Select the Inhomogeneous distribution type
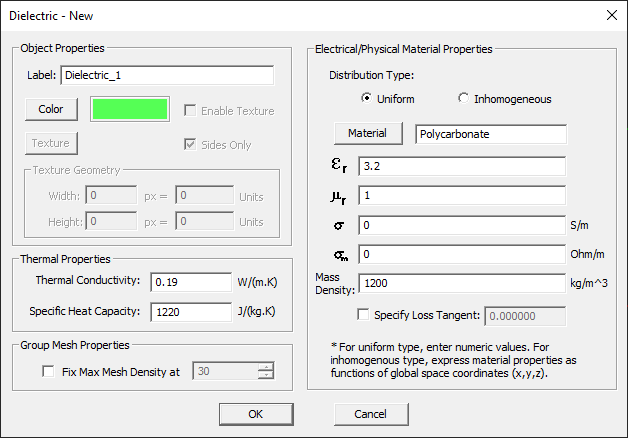 click(x=463, y=99)
